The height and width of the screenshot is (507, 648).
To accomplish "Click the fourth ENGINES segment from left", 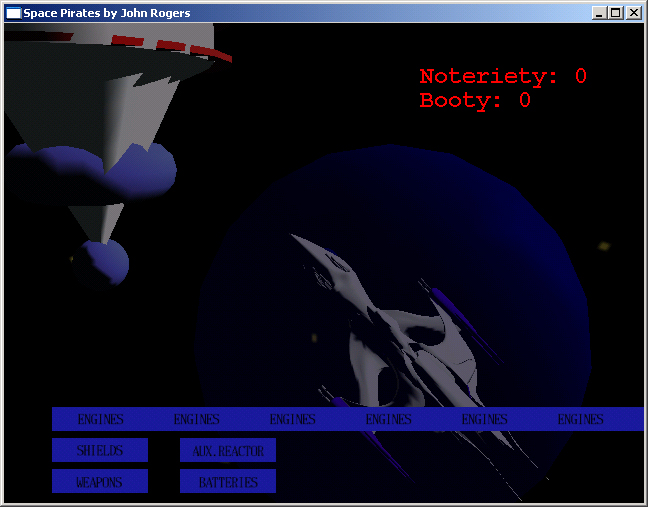I will [x=388, y=419].
